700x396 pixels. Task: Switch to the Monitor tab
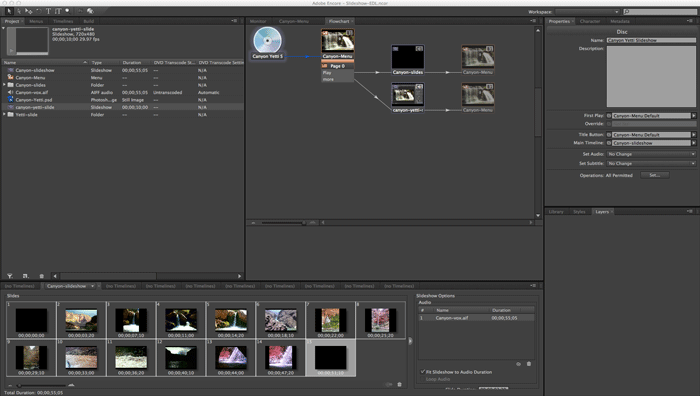[258, 21]
